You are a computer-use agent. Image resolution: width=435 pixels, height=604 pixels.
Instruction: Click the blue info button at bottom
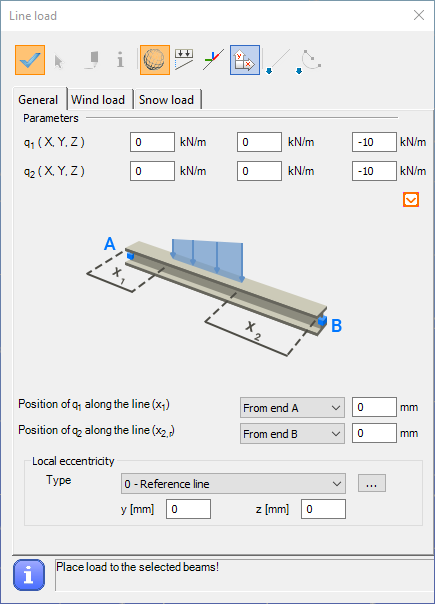[29, 575]
